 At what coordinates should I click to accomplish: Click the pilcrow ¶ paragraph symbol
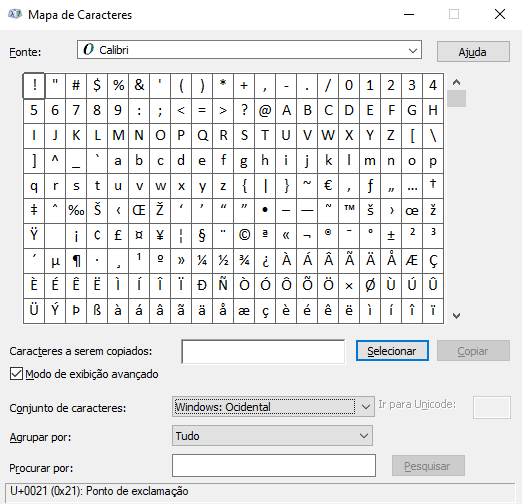point(76,261)
